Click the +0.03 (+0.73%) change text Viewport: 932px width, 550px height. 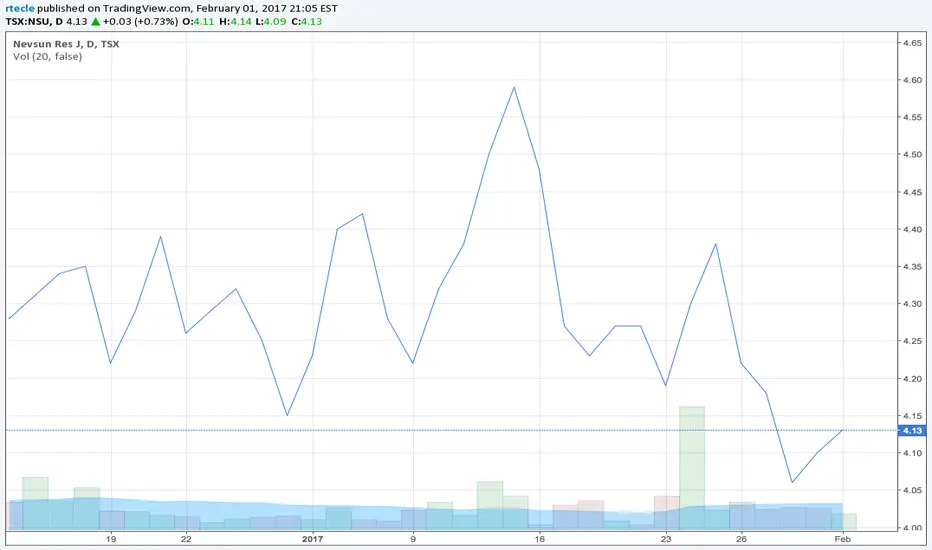140,21
